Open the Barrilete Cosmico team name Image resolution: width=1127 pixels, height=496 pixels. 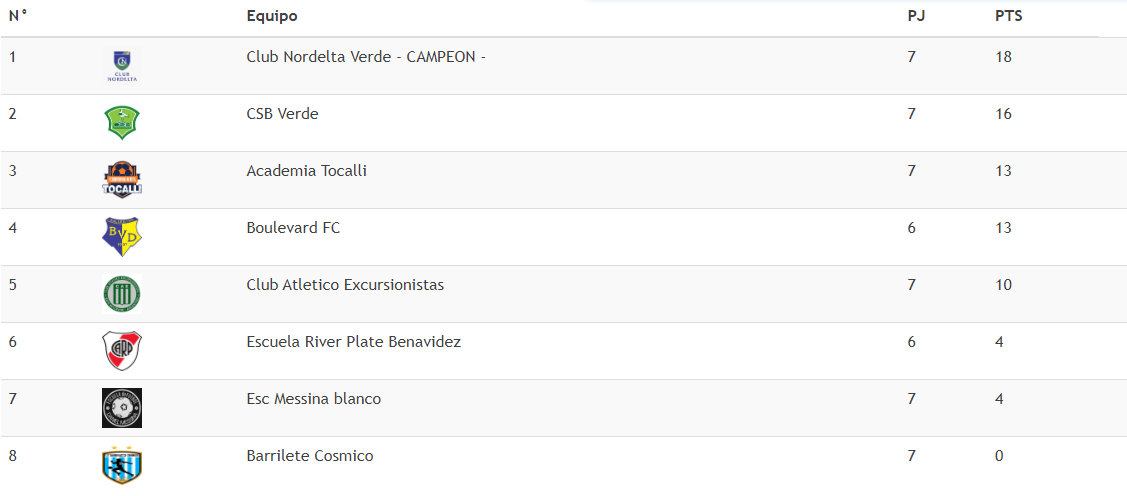[x=310, y=456]
